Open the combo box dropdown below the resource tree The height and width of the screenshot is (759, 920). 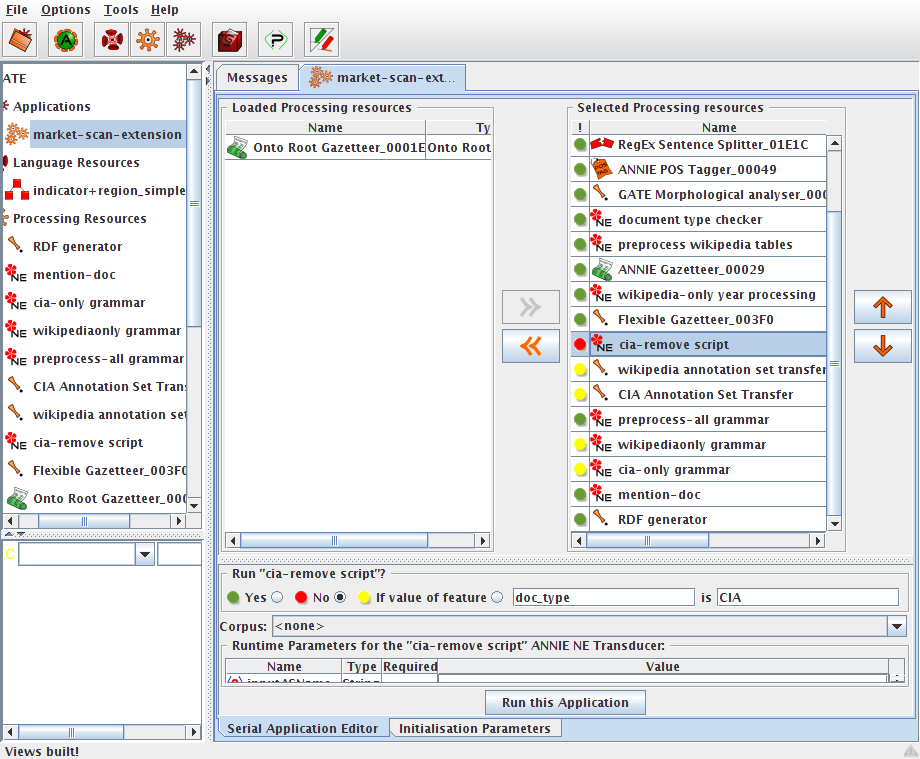[x=144, y=554]
